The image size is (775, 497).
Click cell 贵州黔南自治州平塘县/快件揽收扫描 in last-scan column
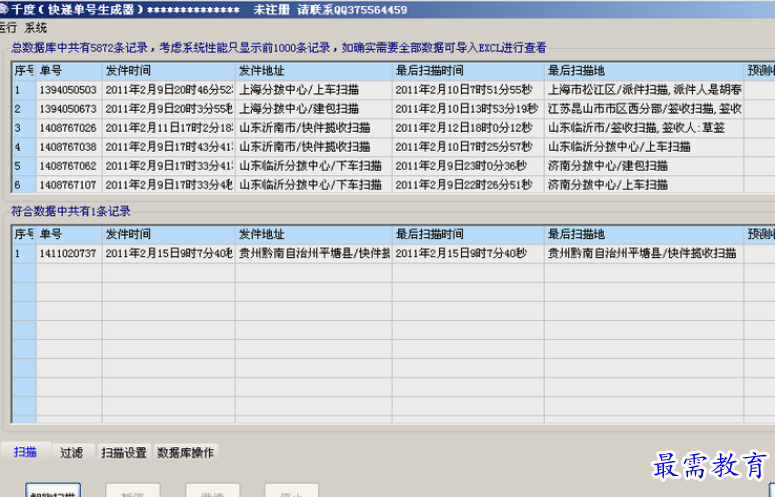coord(644,253)
